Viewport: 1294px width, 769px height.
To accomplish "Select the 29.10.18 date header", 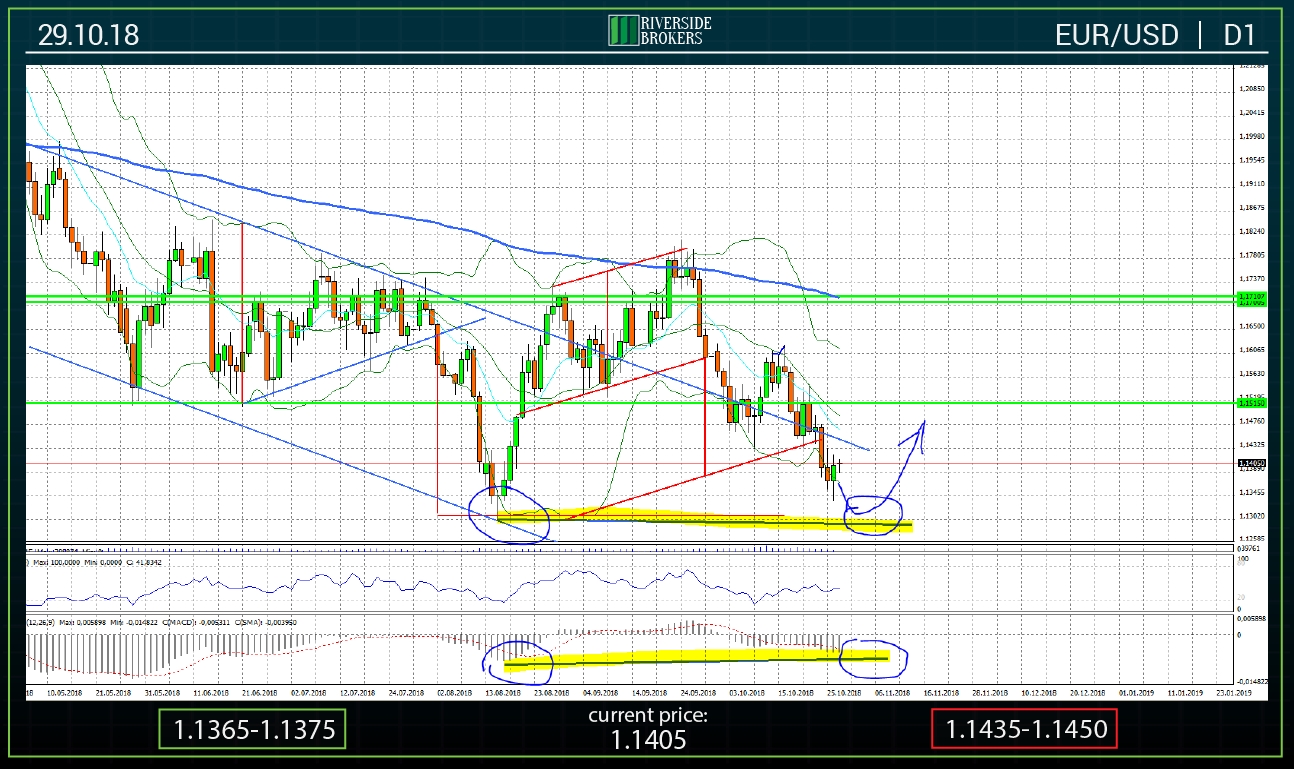I will coord(88,35).
